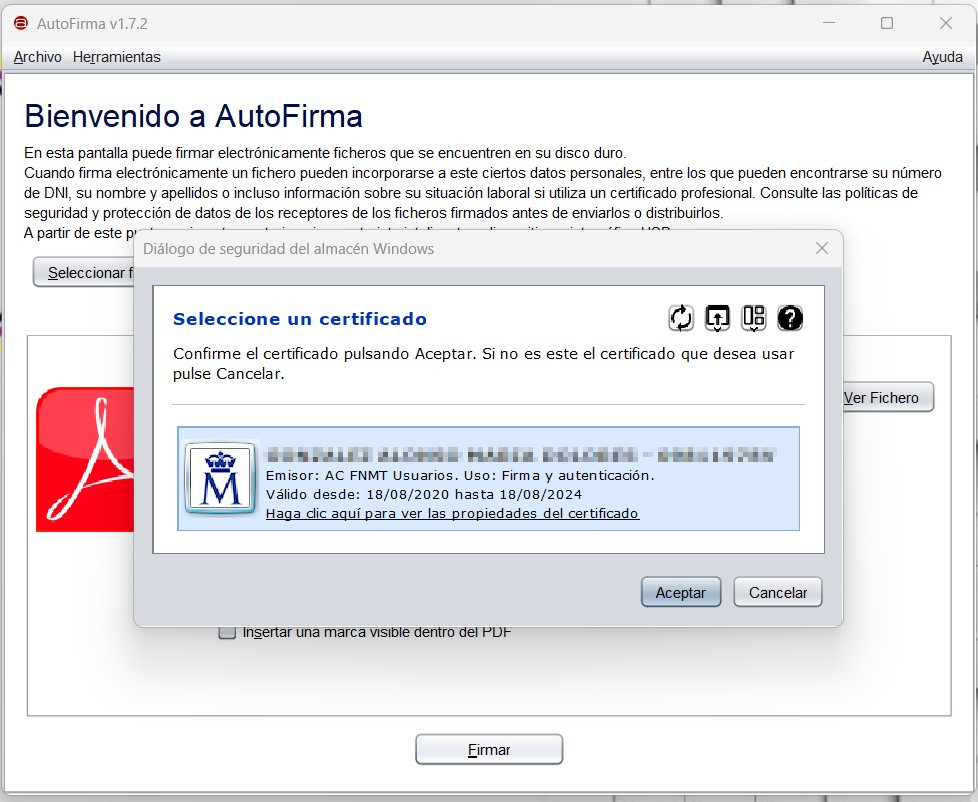978x802 pixels.
Task: Open certificate store from file icon
Action: tap(717, 318)
